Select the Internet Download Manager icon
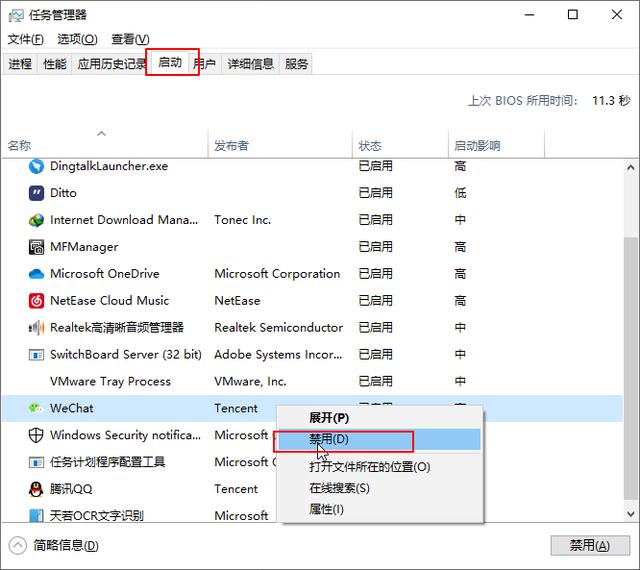640x570 pixels. (36, 220)
